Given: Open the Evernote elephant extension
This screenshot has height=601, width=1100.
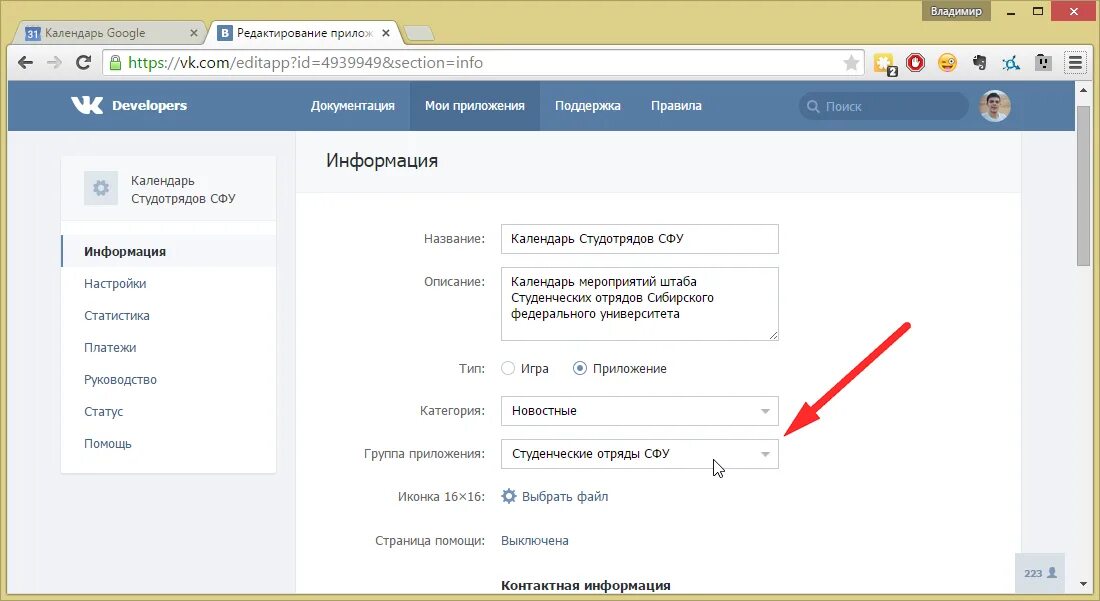Looking at the screenshot, I should point(979,63).
